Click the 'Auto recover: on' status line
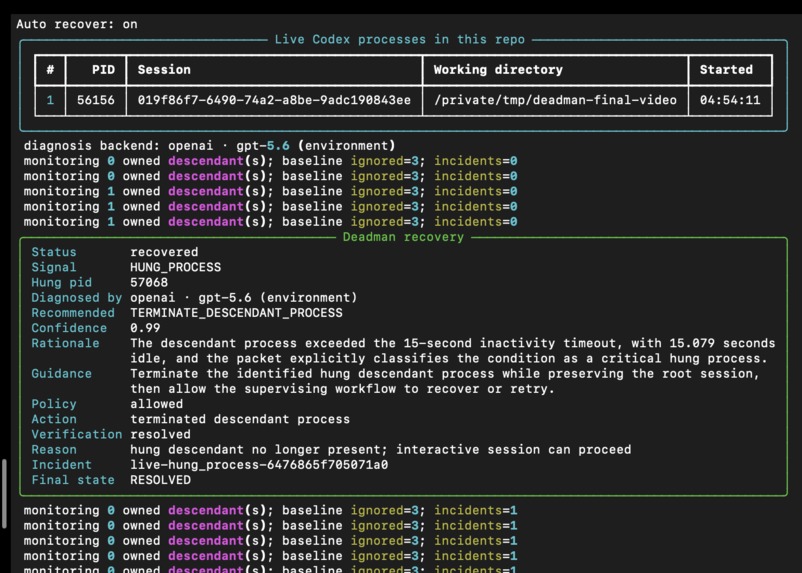The image size is (802, 573). 77,24
